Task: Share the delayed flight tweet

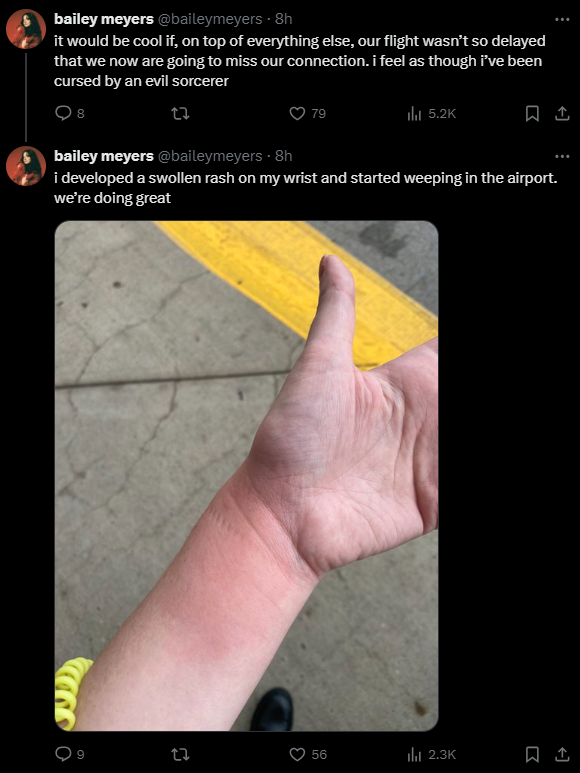Action: point(562,114)
